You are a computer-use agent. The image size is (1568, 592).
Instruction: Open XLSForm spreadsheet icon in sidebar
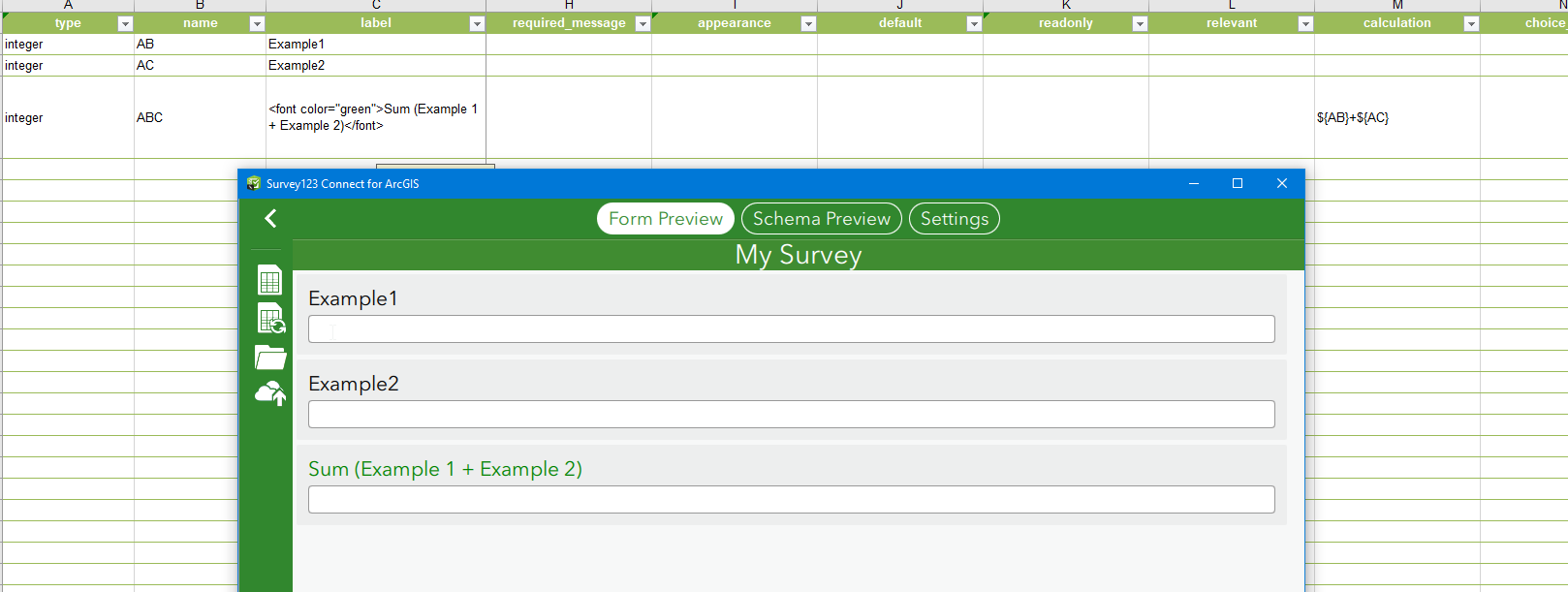click(269, 280)
